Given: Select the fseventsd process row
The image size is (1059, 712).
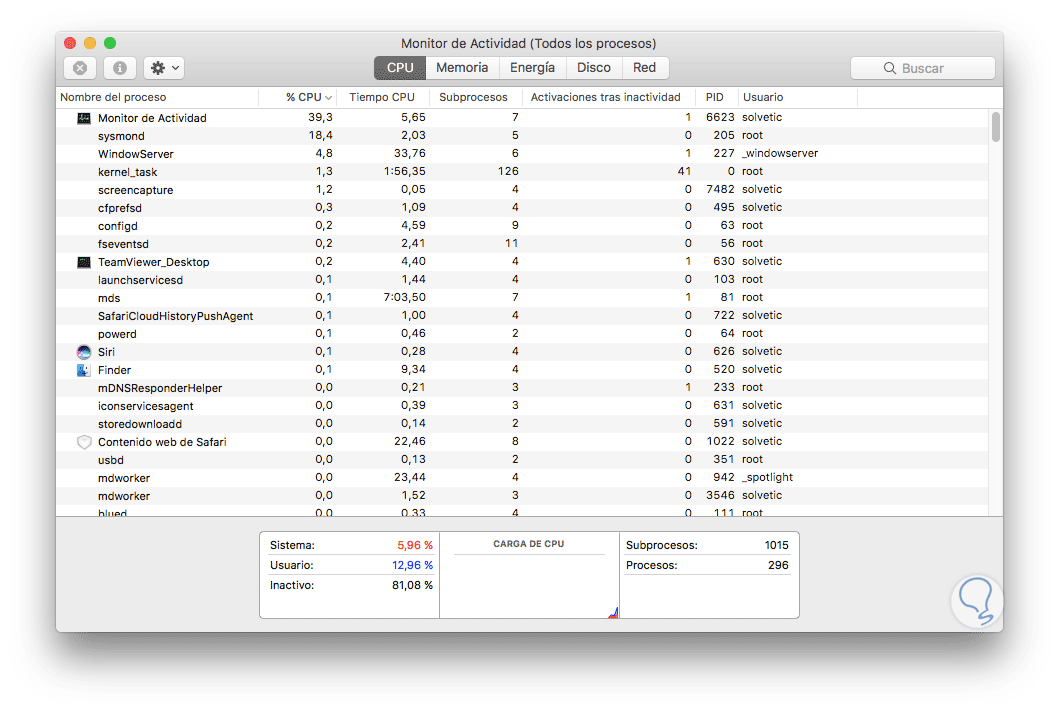Looking at the screenshot, I should [x=522, y=244].
